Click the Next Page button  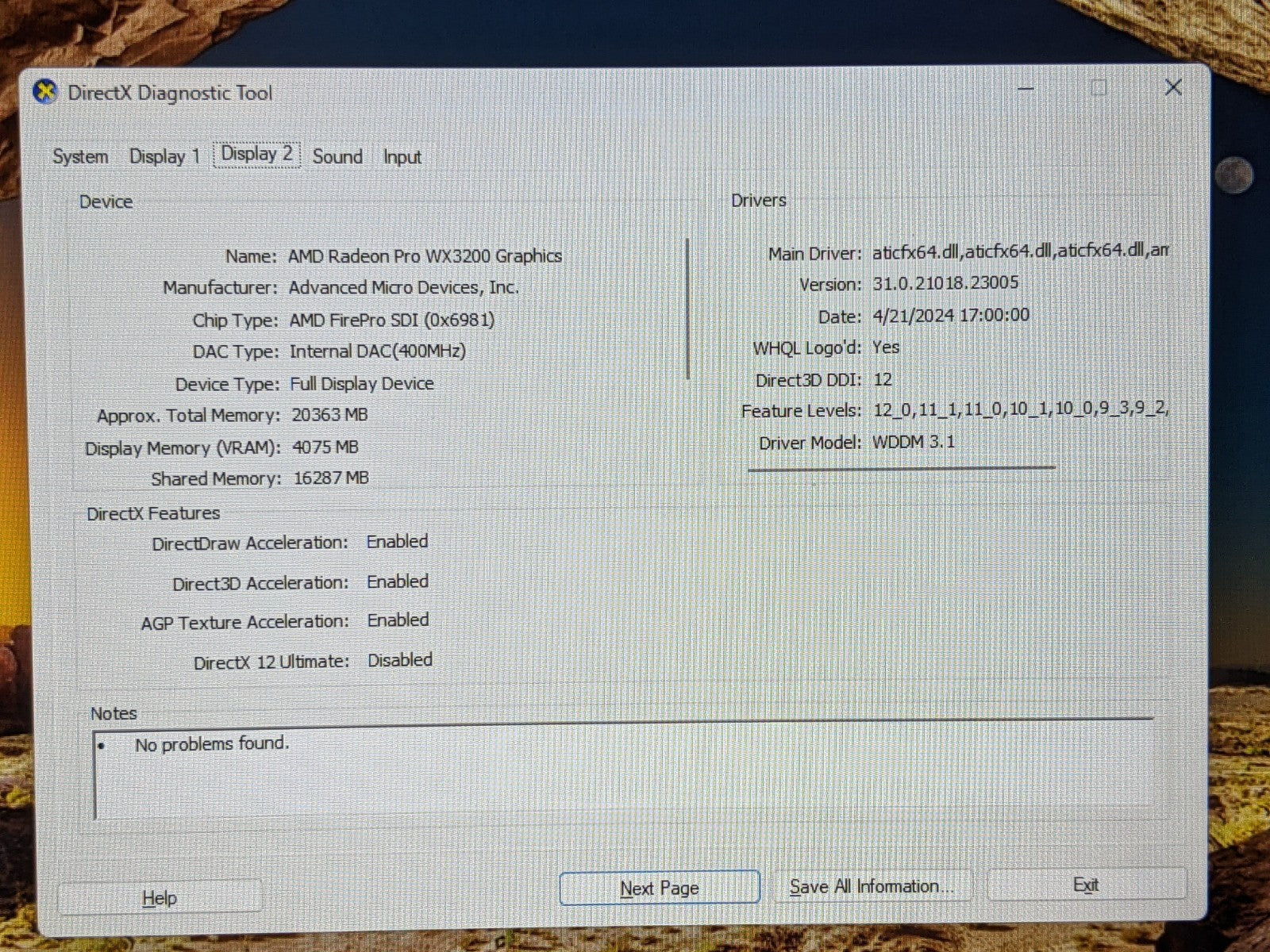tap(659, 888)
